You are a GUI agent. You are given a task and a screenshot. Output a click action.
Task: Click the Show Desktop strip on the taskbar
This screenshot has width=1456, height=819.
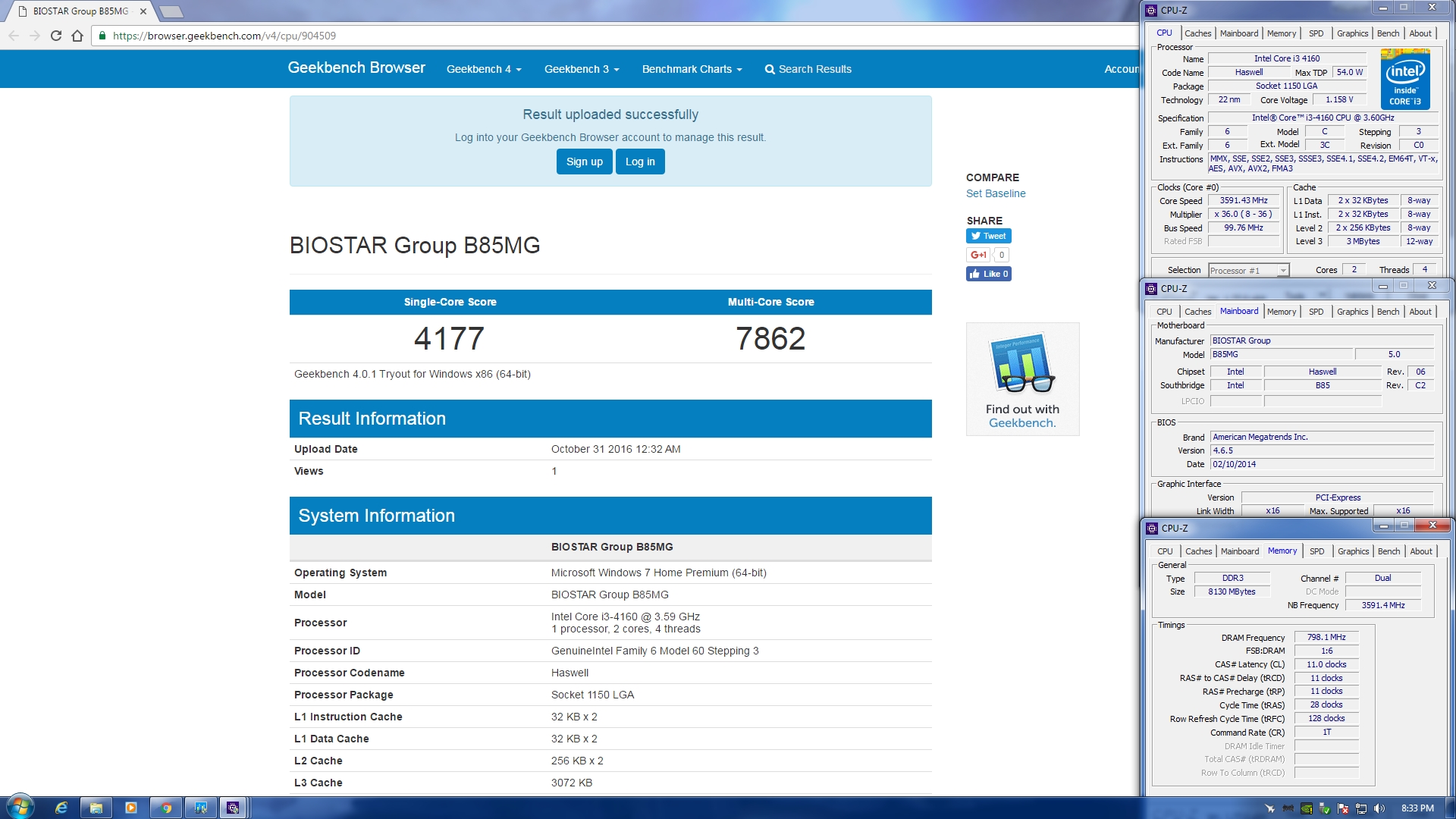(x=1450, y=808)
